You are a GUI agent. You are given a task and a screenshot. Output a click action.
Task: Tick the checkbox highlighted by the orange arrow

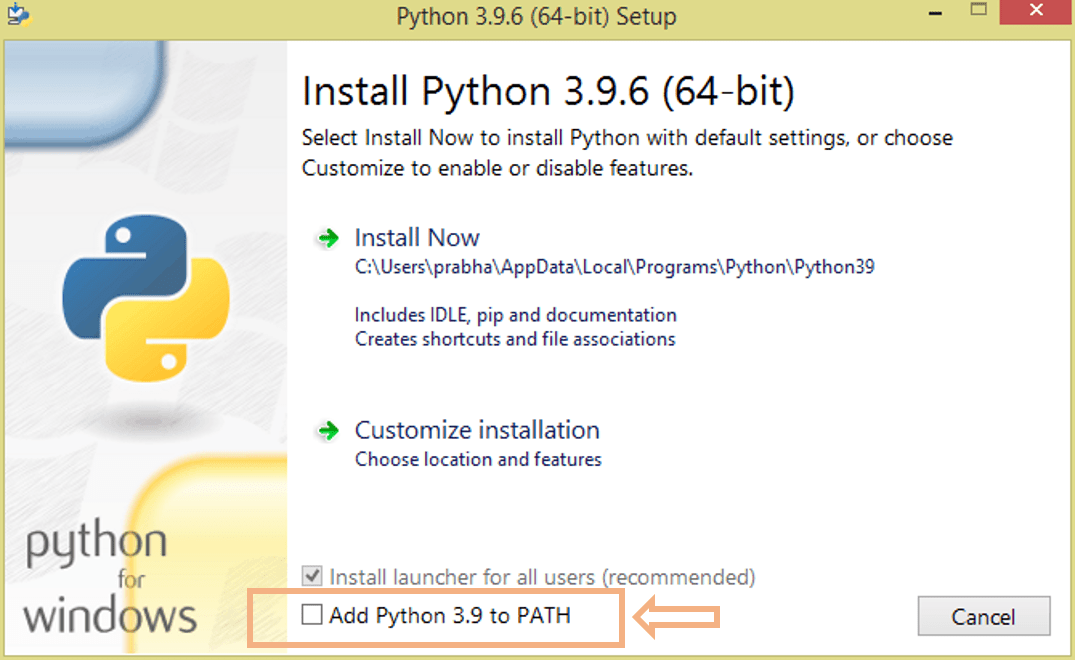click(x=313, y=616)
